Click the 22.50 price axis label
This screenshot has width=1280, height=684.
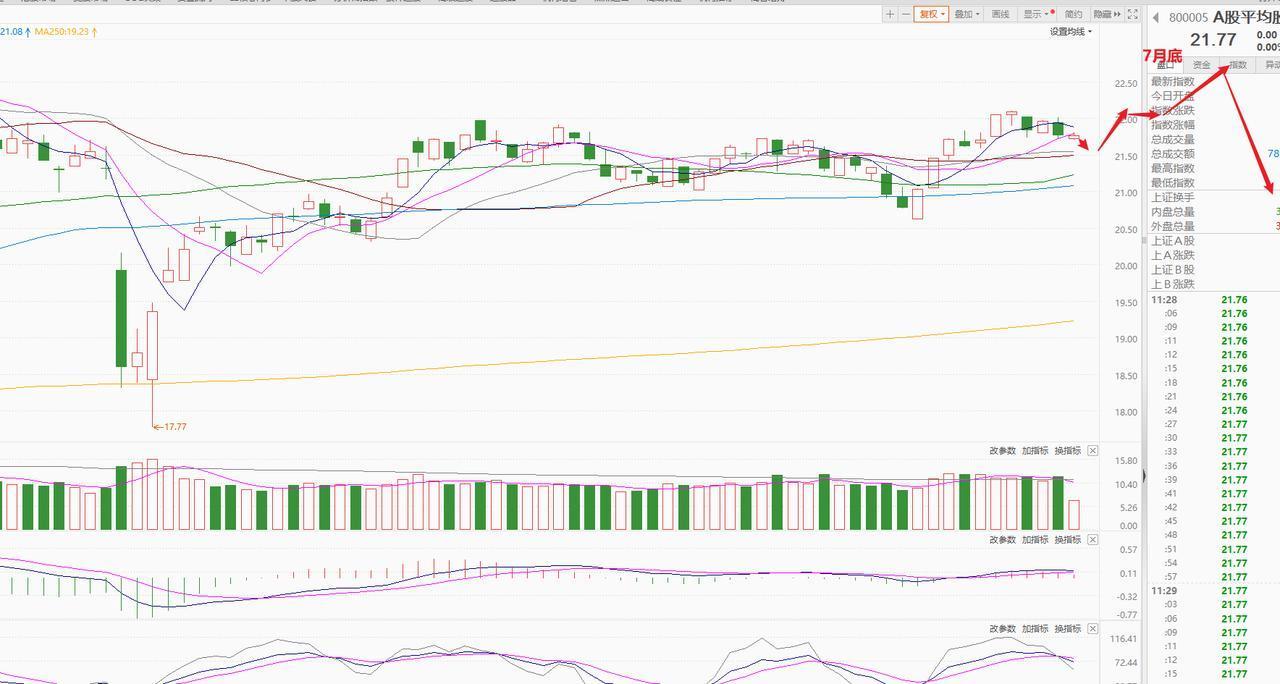click(1125, 84)
